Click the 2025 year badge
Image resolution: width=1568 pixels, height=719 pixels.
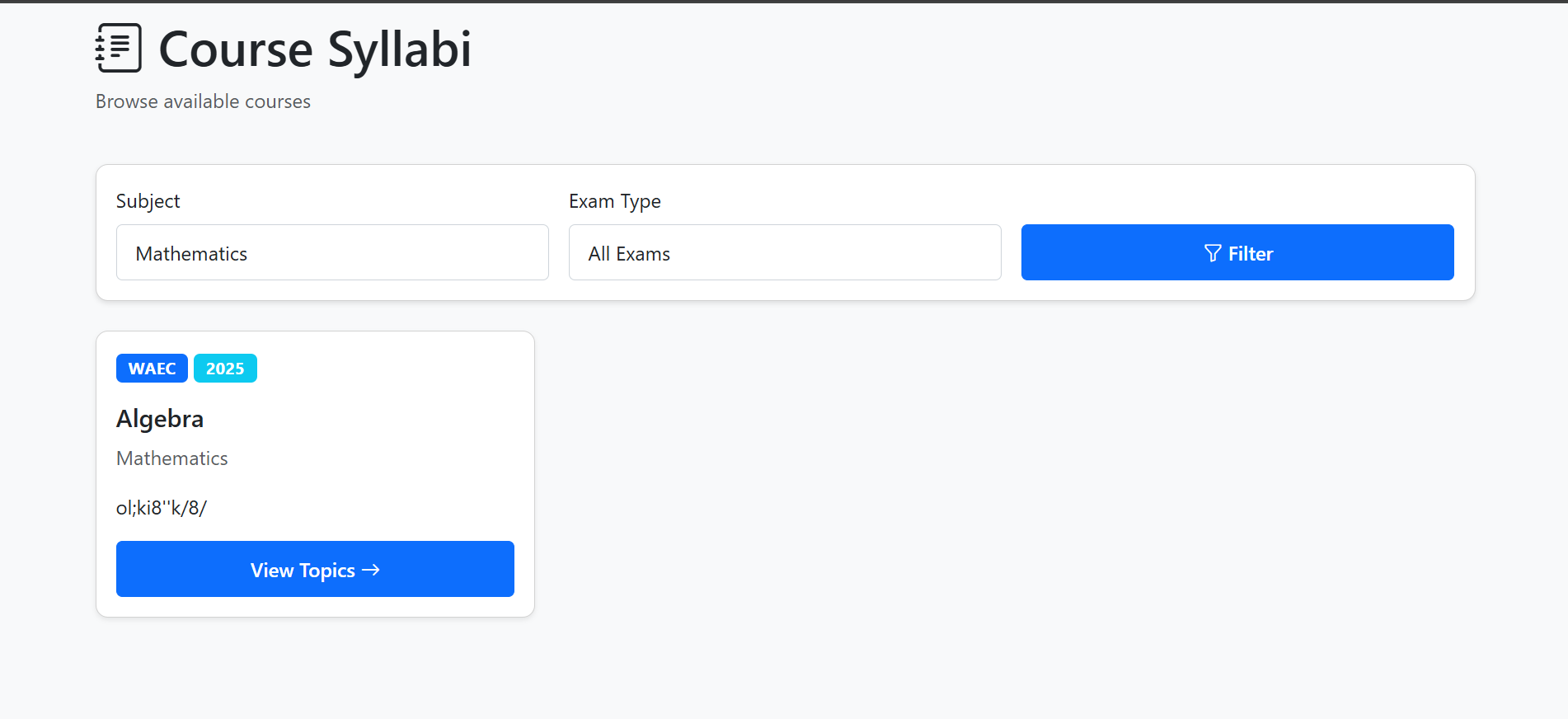click(225, 369)
